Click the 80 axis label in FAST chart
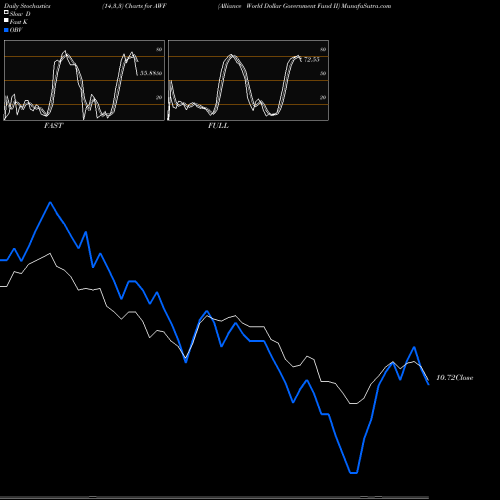The image size is (500, 500). tap(159, 49)
